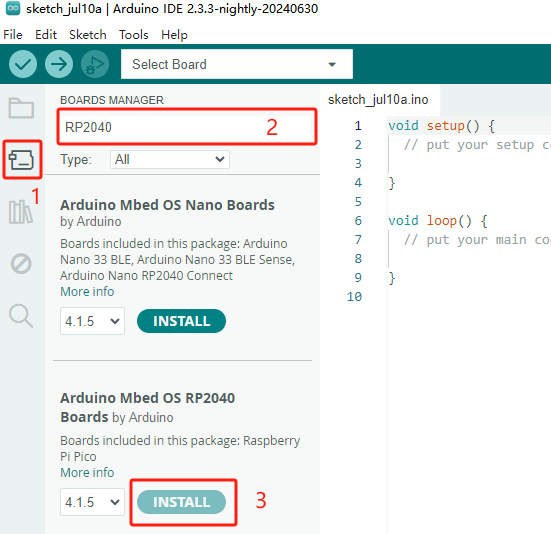Click the '// put your setup' comment line
551x534 pixels.
click(477, 145)
